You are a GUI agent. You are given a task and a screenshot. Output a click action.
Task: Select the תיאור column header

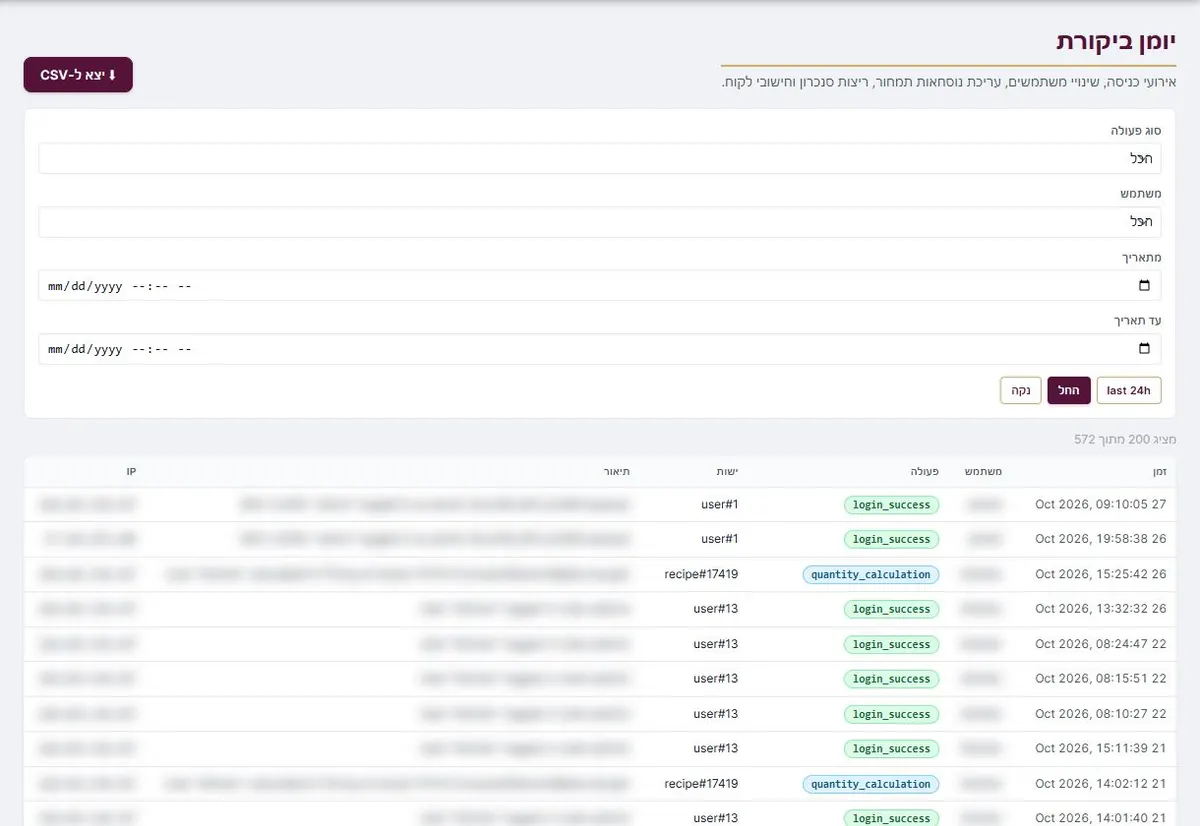(617, 471)
